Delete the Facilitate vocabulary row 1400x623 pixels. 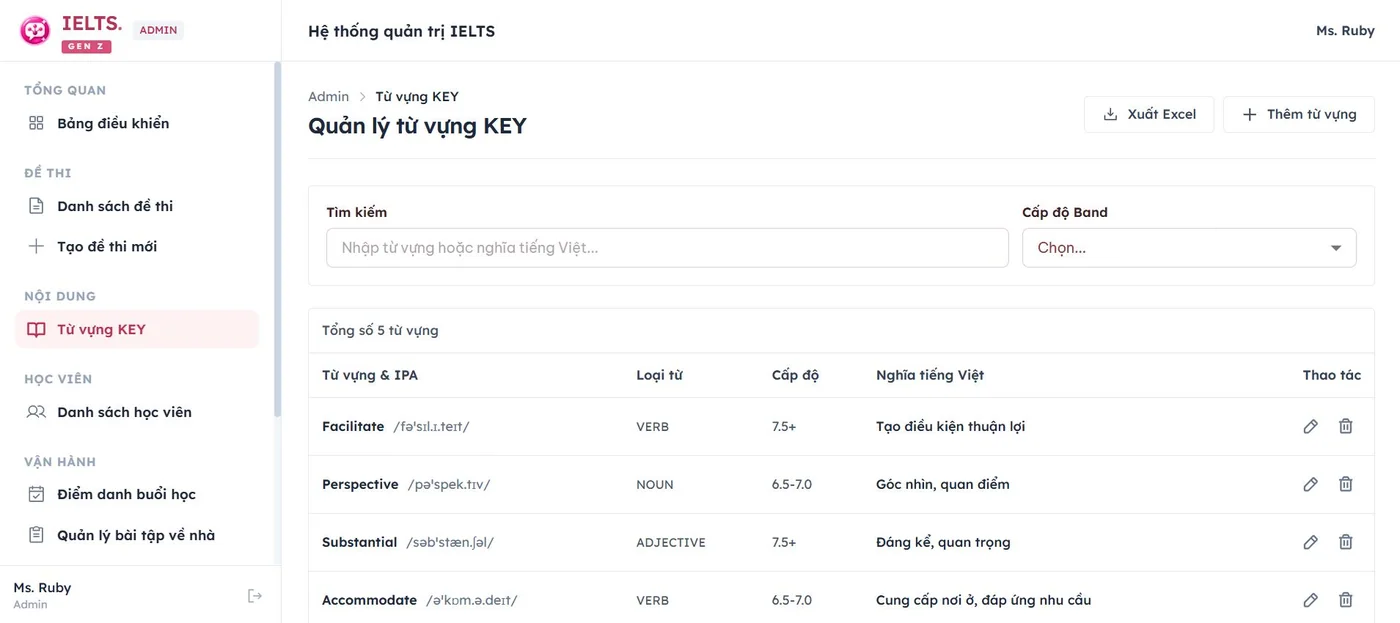[x=1346, y=426]
